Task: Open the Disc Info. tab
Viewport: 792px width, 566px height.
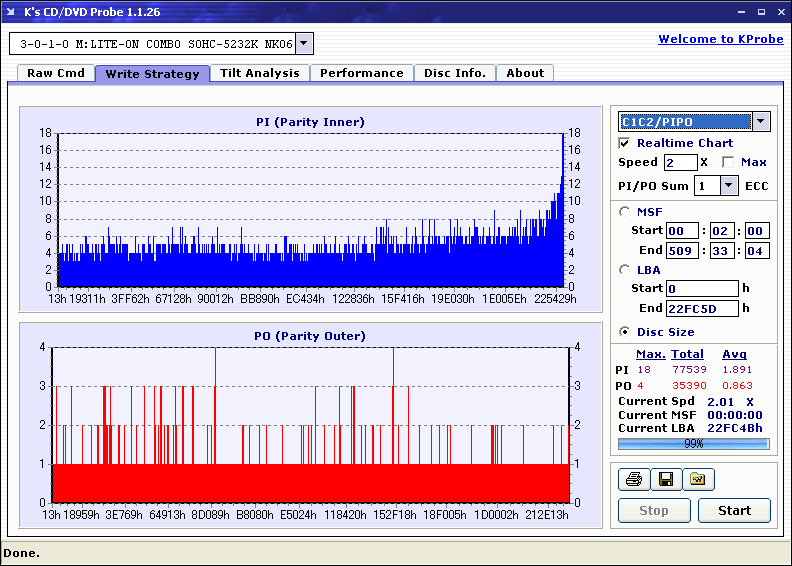Action: pos(455,73)
